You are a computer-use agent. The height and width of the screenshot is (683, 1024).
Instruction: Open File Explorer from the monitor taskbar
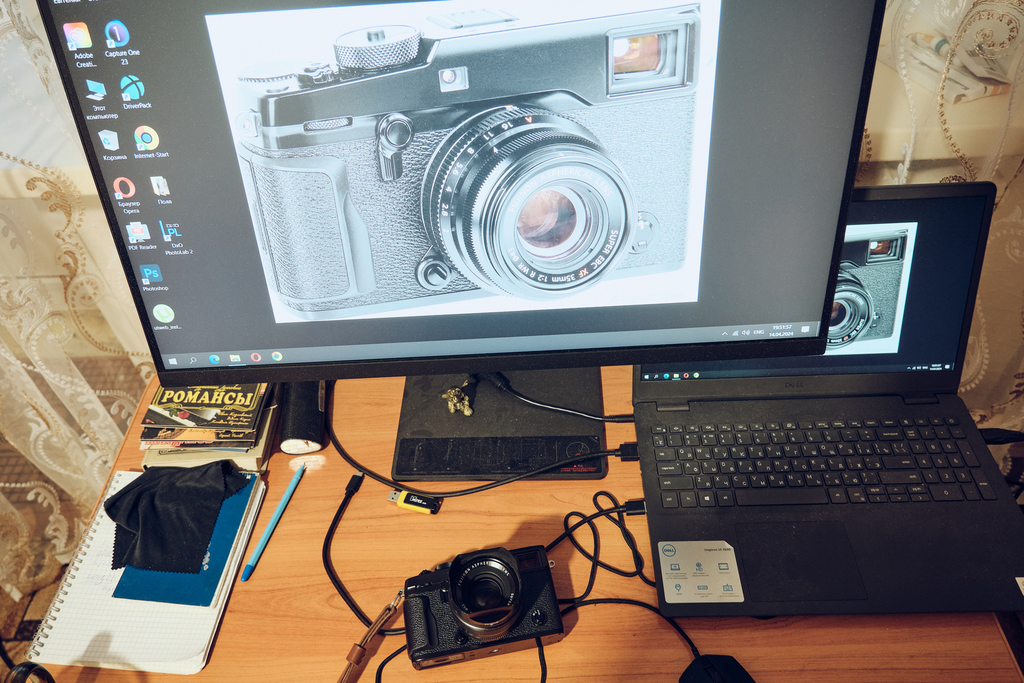click(x=235, y=357)
